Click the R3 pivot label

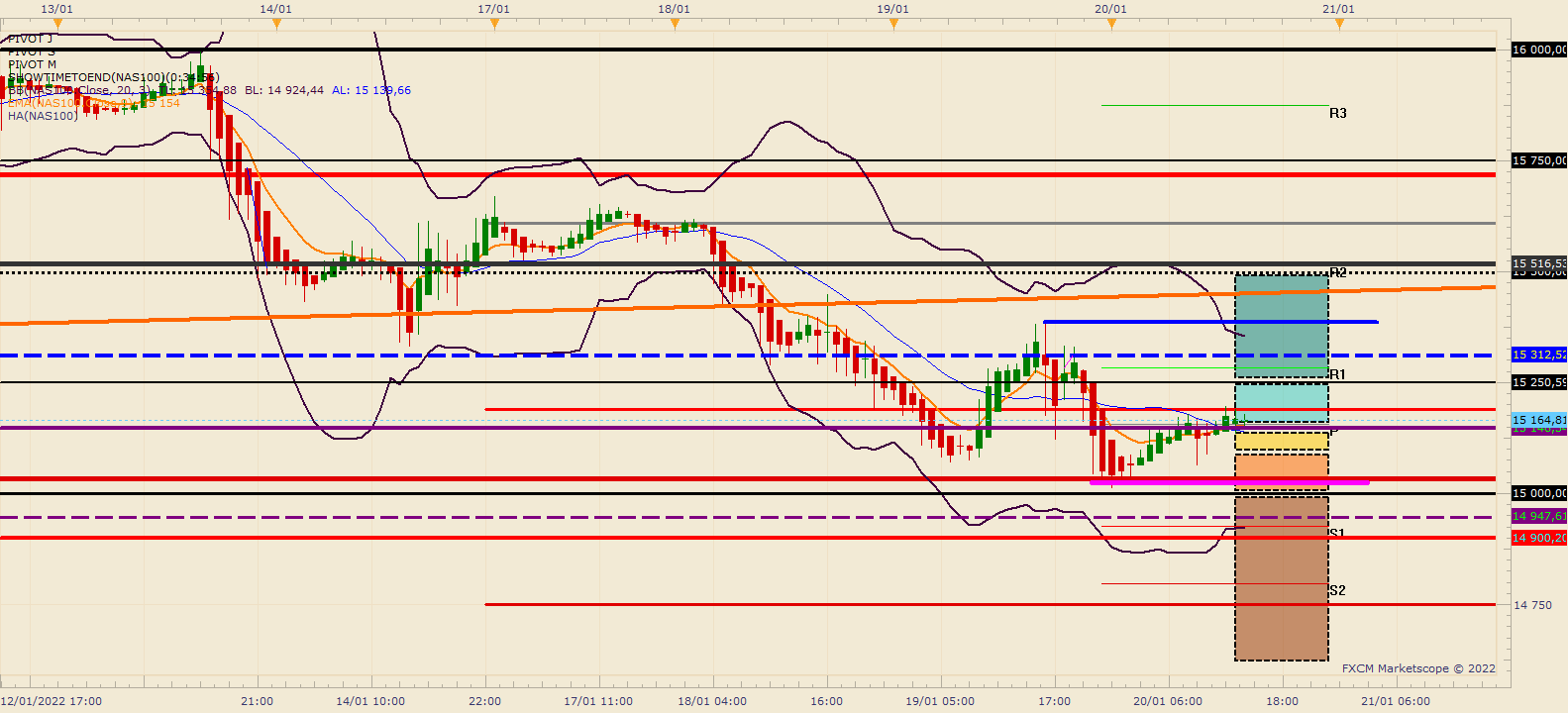point(1338,113)
